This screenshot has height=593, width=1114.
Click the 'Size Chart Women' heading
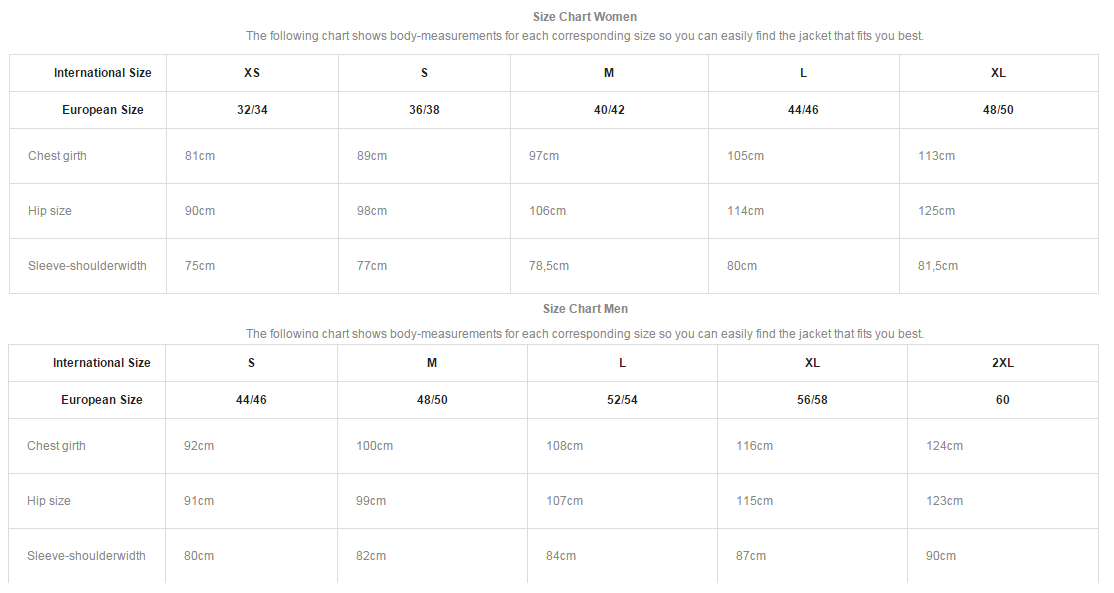585,17
